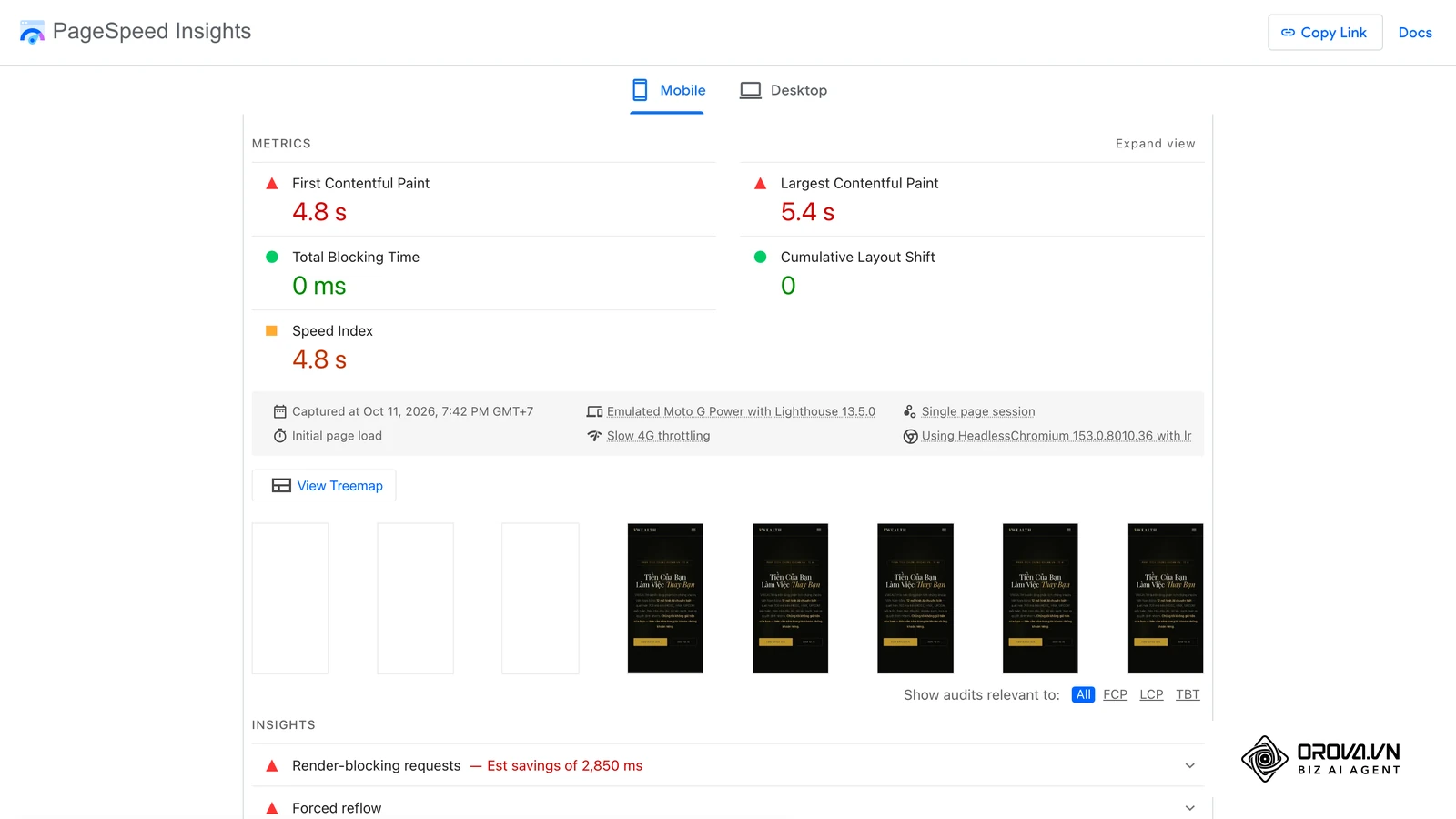Click the wifi icon beside Slow 4G throttling
Screen dimensions: 1456x819
click(x=594, y=436)
